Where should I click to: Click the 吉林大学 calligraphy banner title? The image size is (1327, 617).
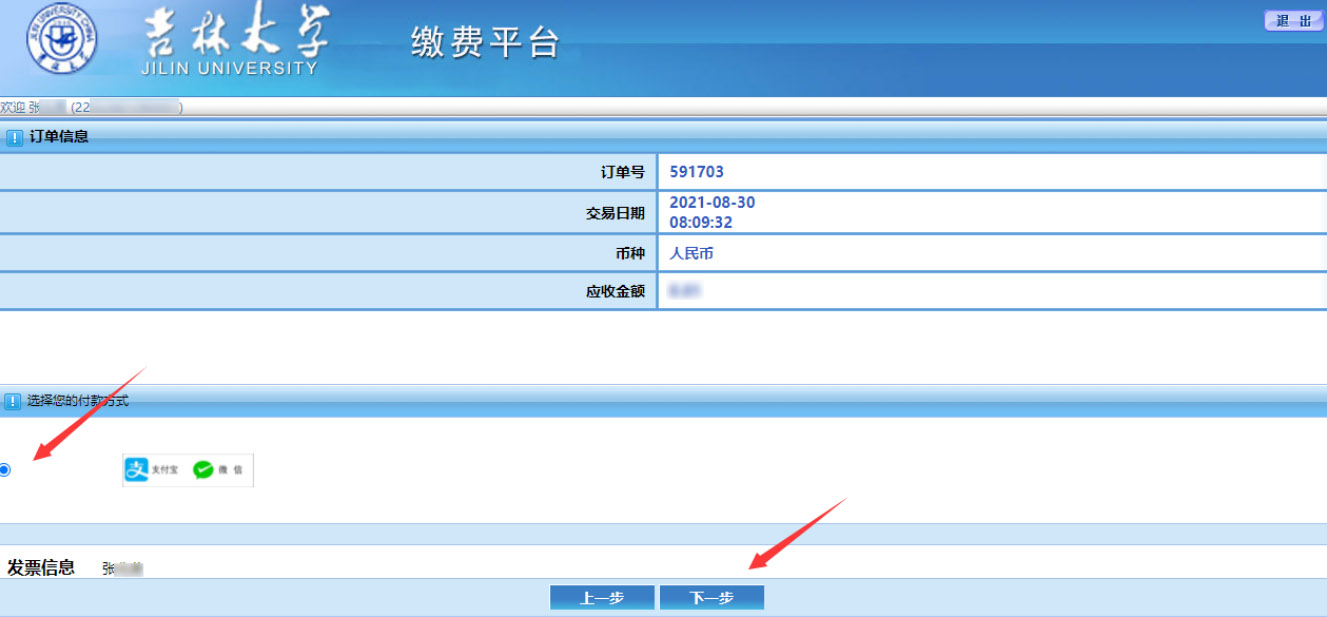coord(237,36)
